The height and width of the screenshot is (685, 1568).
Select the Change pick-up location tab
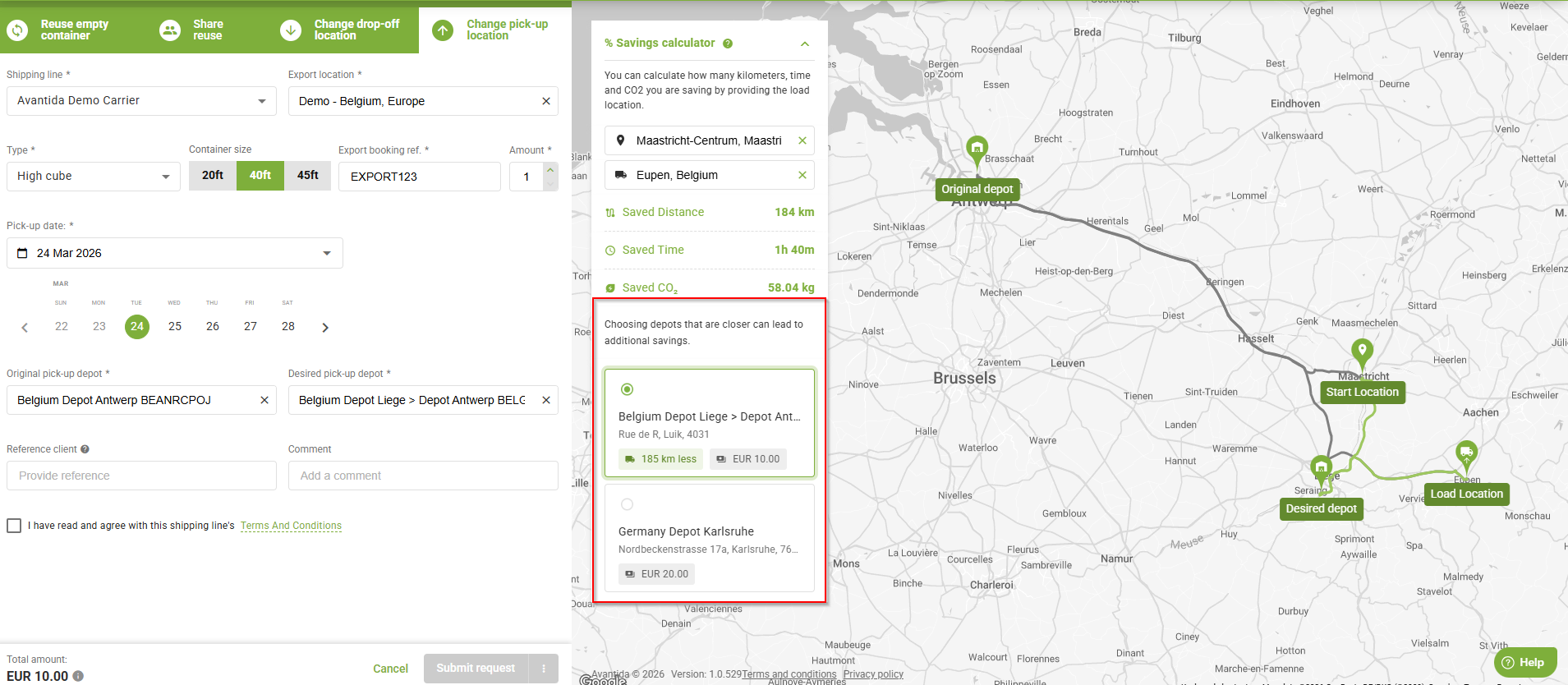(x=495, y=30)
